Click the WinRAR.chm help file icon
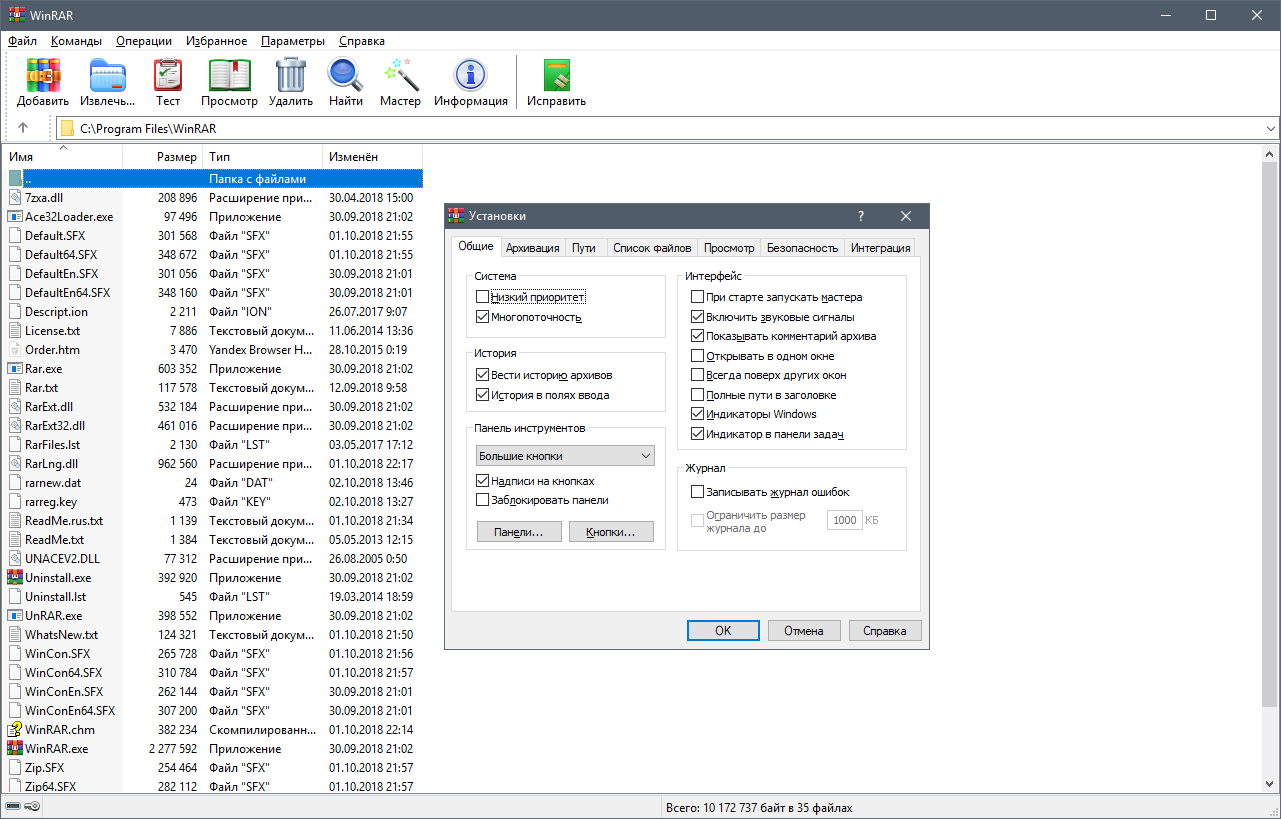Image resolution: width=1281 pixels, height=819 pixels. pos(15,729)
